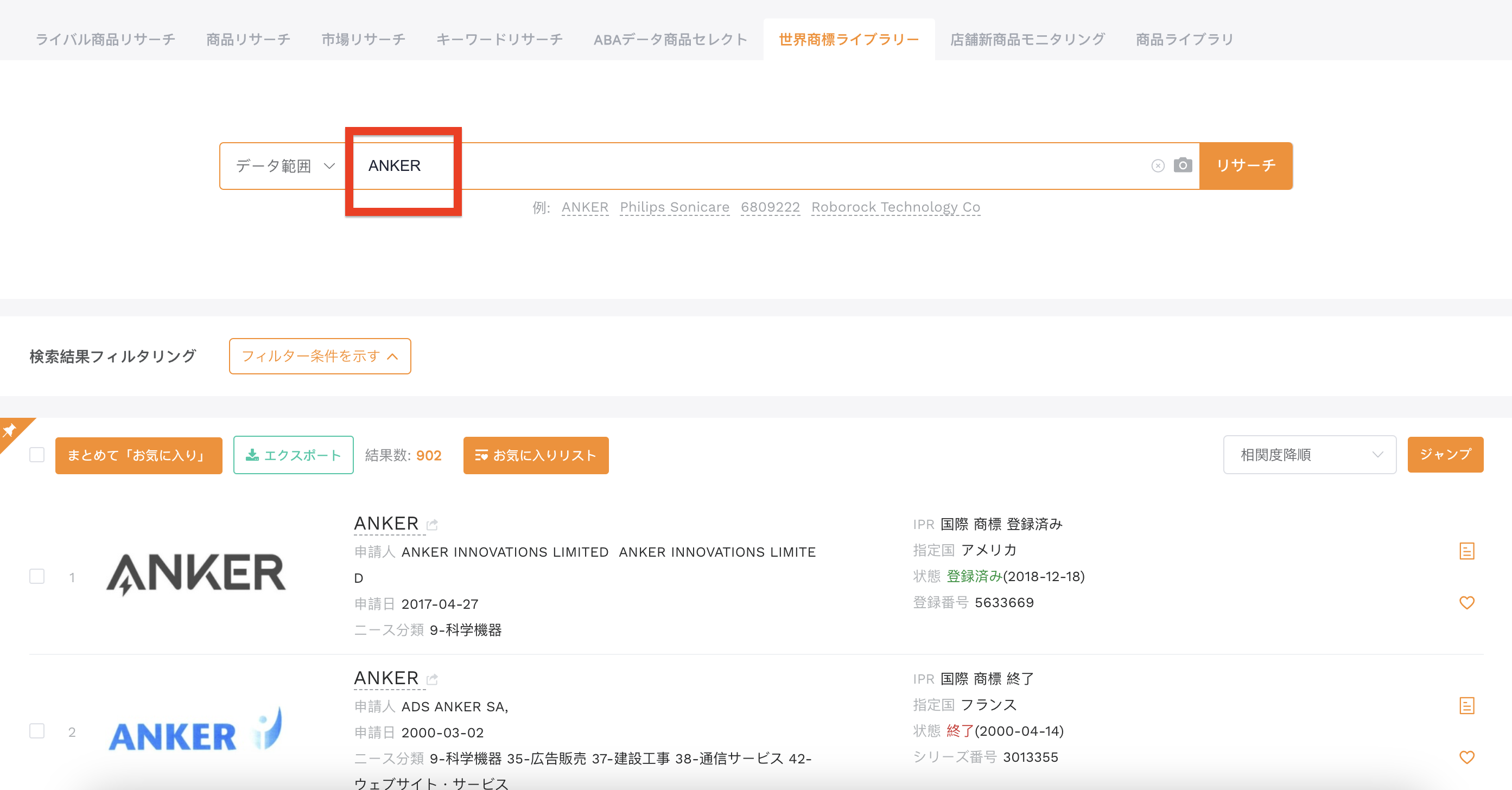Image resolution: width=1512 pixels, height=790 pixels.
Task: Click the example keyword ANKER link
Action: click(x=585, y=207)
